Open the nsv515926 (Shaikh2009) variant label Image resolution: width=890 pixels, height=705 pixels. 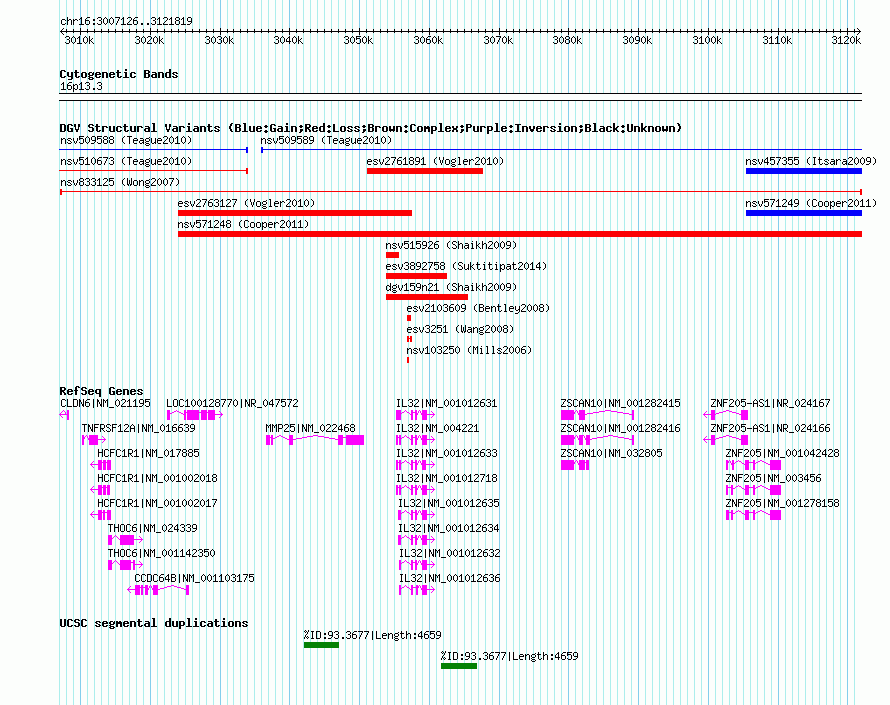coord(451,245)
